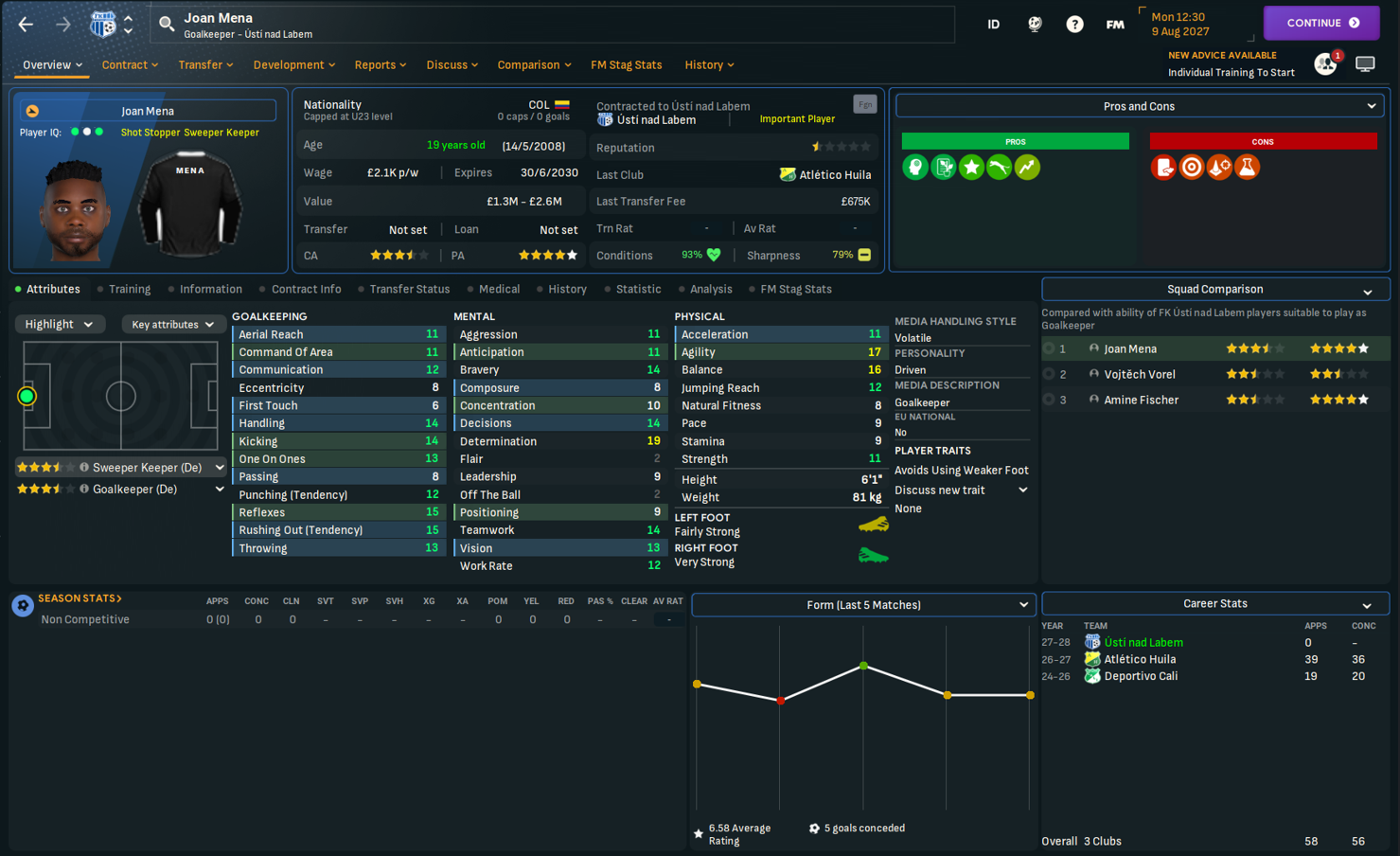1400x856 pixels.
Task: Open the globe world icon
Action: pos(1035,25)
